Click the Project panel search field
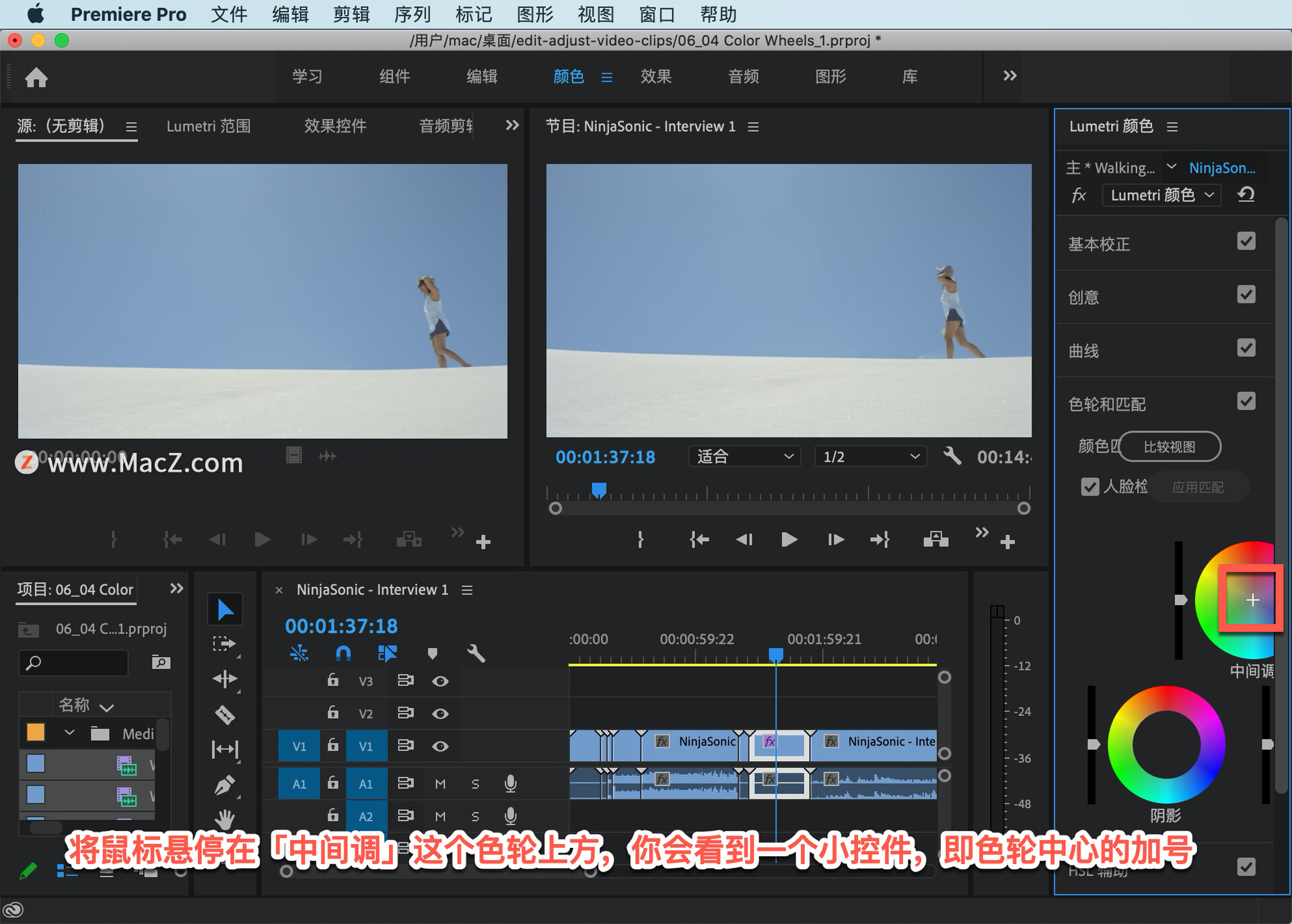The height and width of the screenshot is (924, 1292). click(74, 662)
